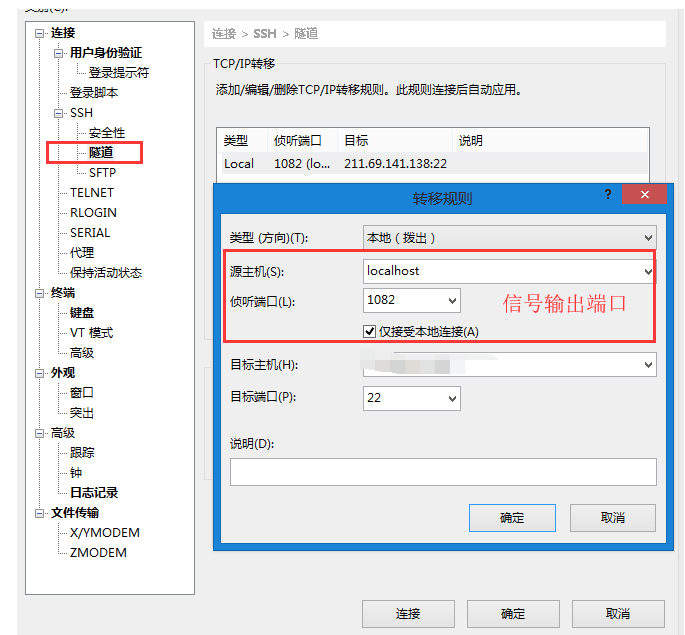Open the 目标端口 dropdown
The width and height of the screenshot is (685, 635).
coord(452,398)
